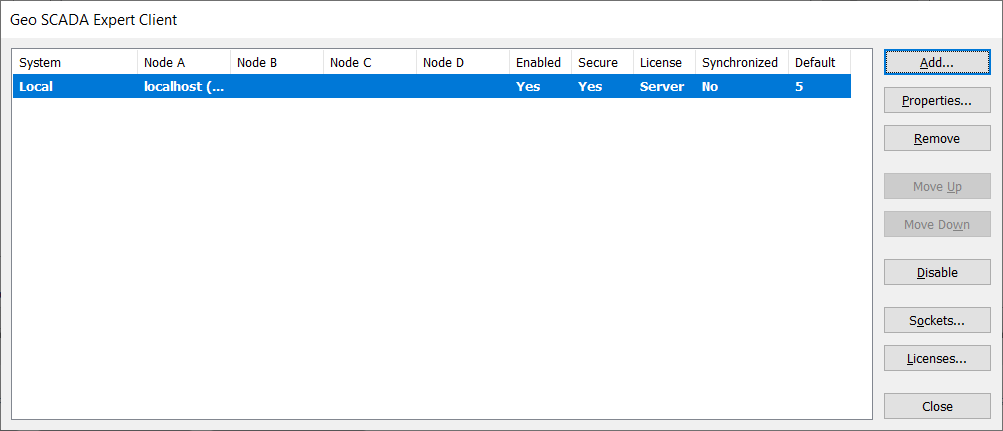1003x431 pixels.
Task: Click the License column header
Action: [663, 62]
